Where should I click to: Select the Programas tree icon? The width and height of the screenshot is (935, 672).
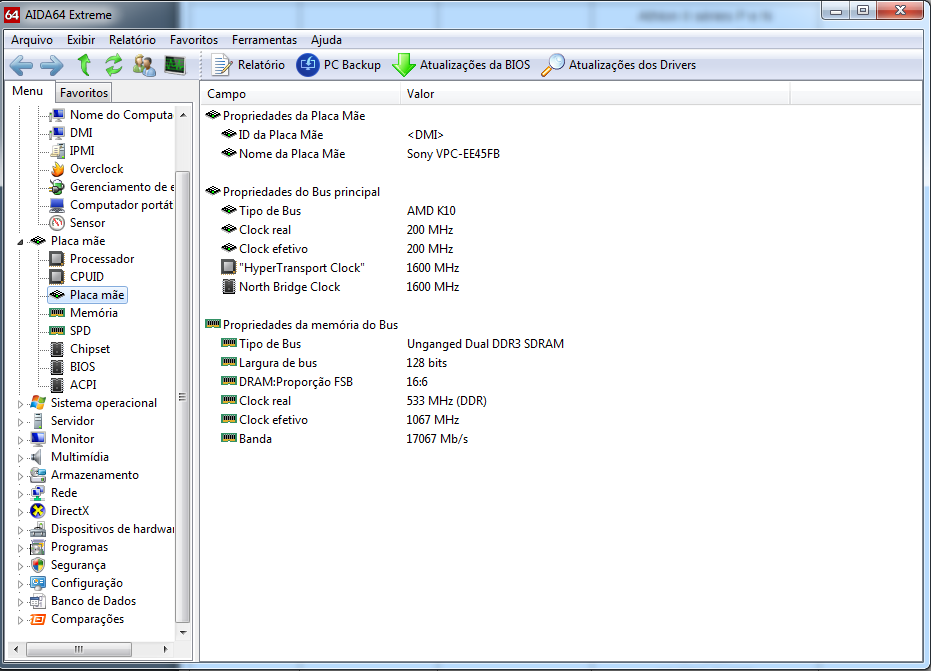pyautogui.click(x=38, y=547)
